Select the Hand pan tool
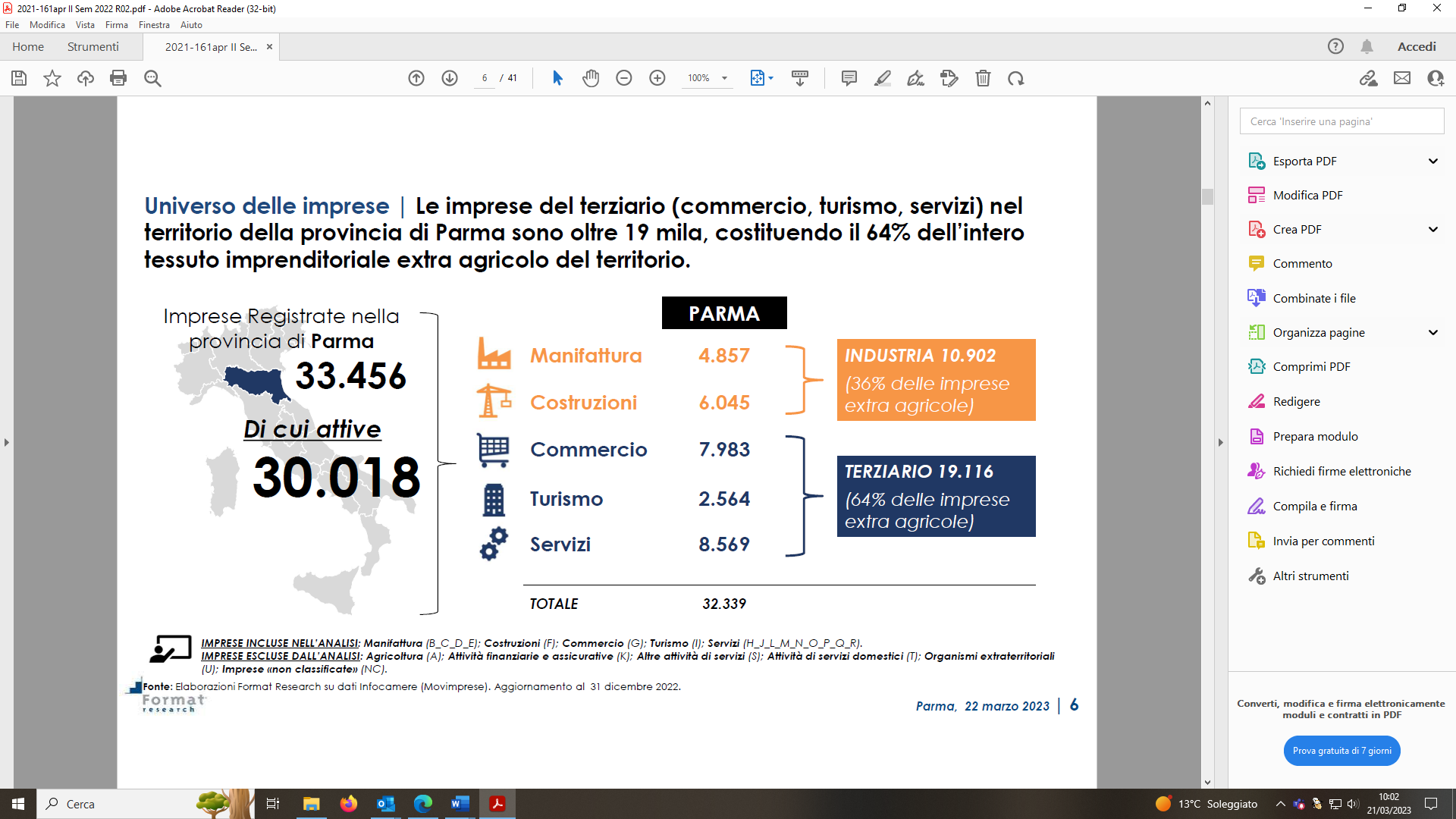This screenshot has height=819, width=1456. click(591, 78)
